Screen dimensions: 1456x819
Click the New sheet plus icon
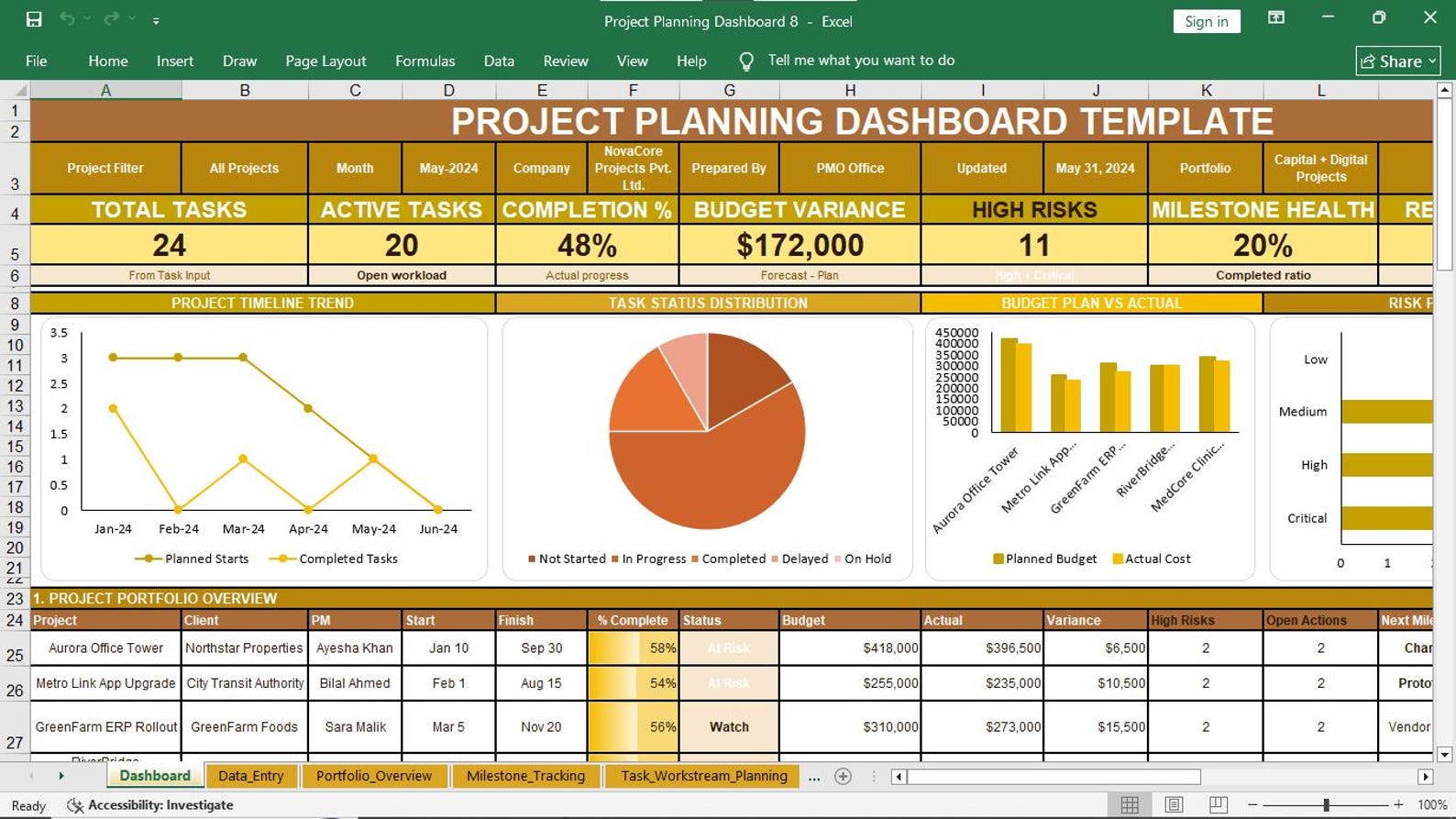pyautogui.click(x=844, y=777)
